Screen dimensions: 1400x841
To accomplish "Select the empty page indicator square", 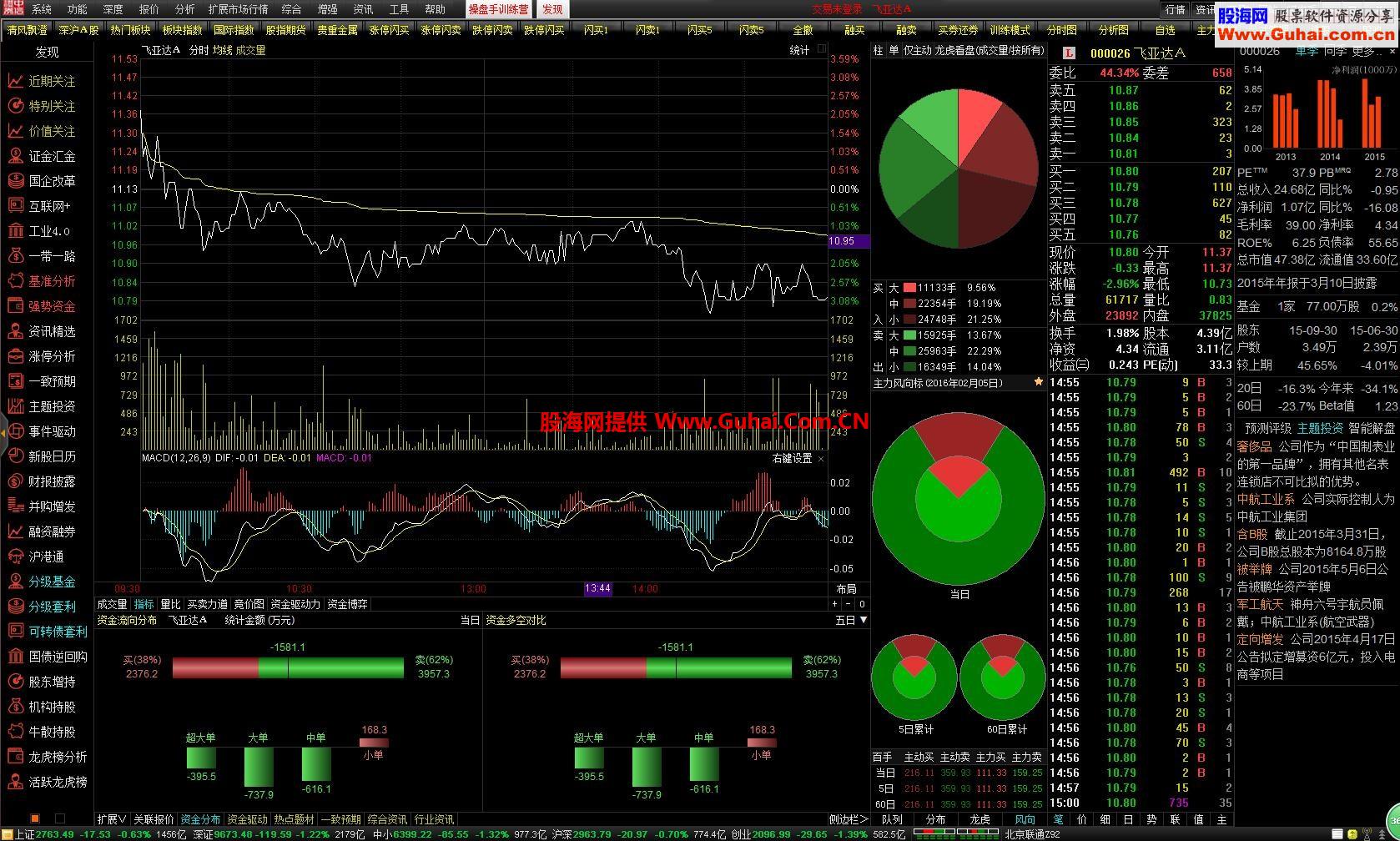I will [x=60, y=818].
